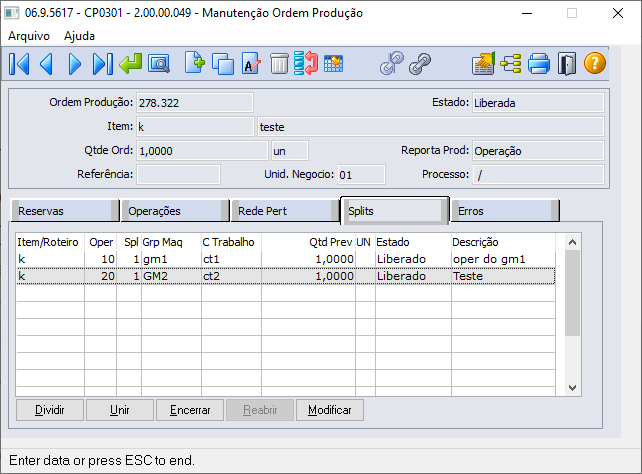This screenshot has width=642, height=474.
Task: Click the ct1 work center cell
Action: pos(231,259)
